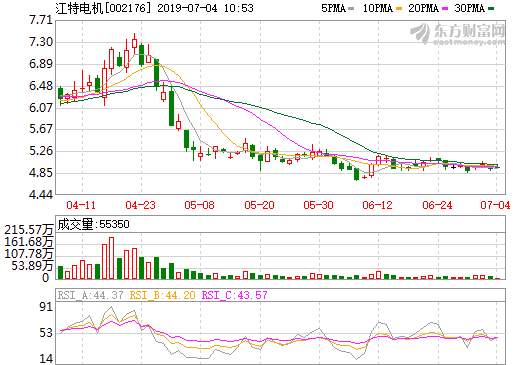Screen dimensions: 520x365
Task: Click the RSI_C:43.57 indicator label
Action: (235, 295)
